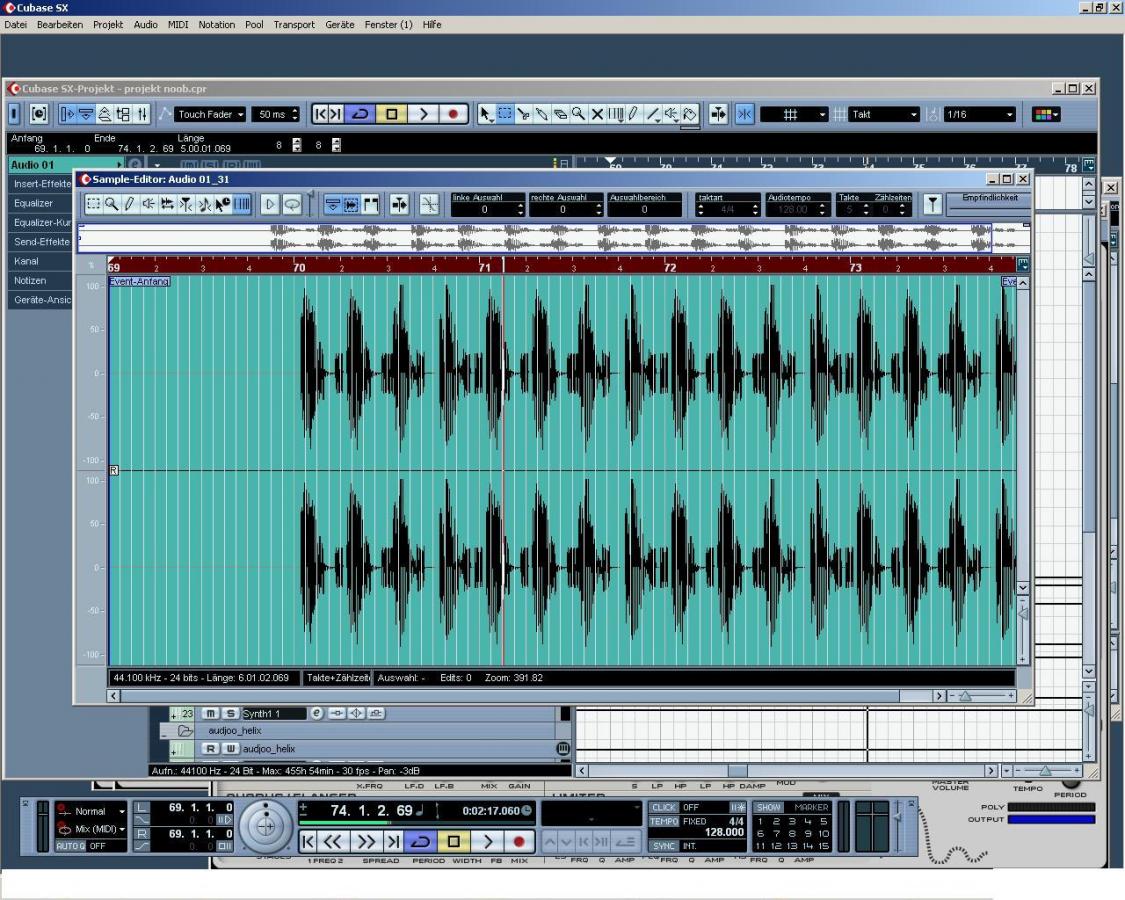
Task: Open the Bearbeiten menu
Action: pyautogui.click(x=60, y=24)
